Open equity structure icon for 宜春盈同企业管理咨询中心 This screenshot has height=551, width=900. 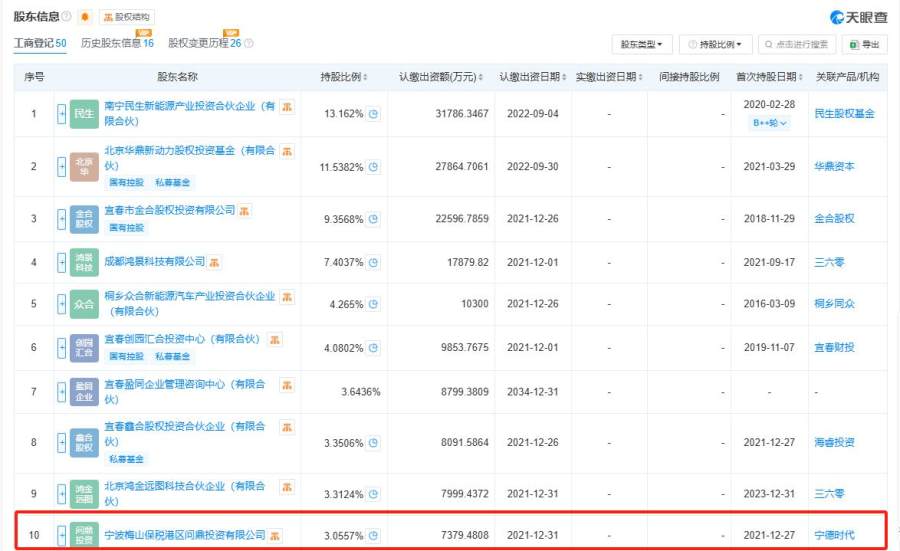[x=287, y=385]
